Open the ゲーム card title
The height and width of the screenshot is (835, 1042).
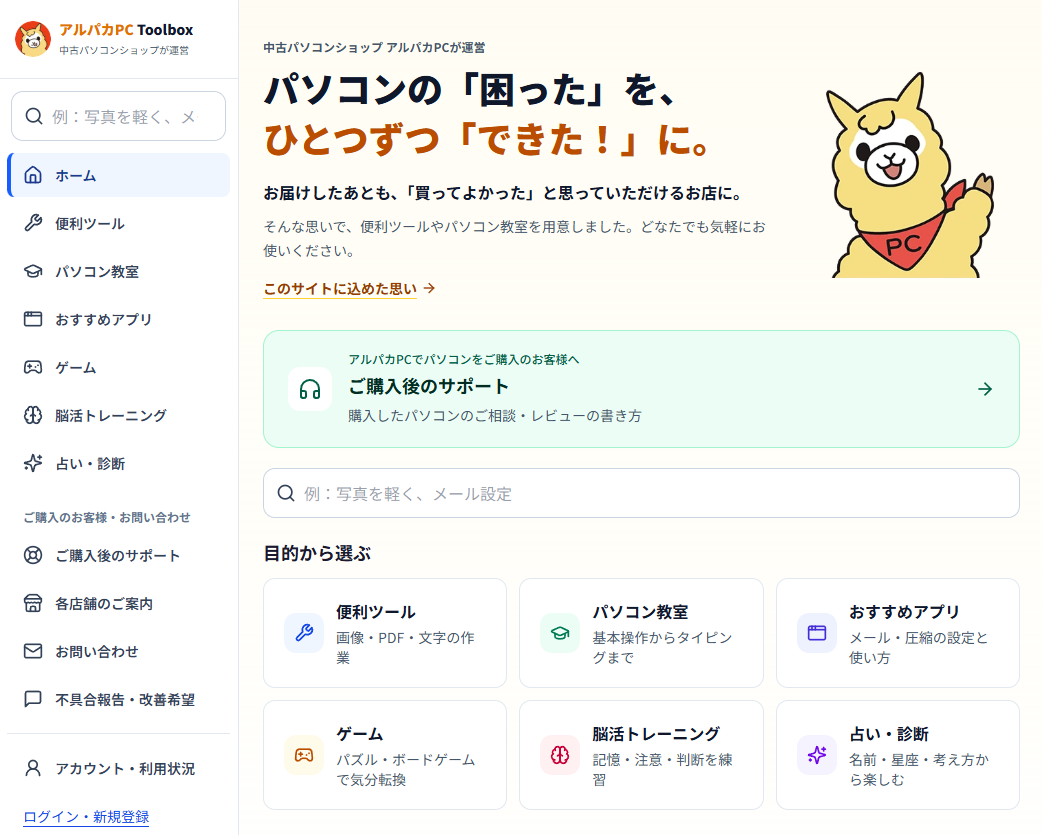coord(360,734)
